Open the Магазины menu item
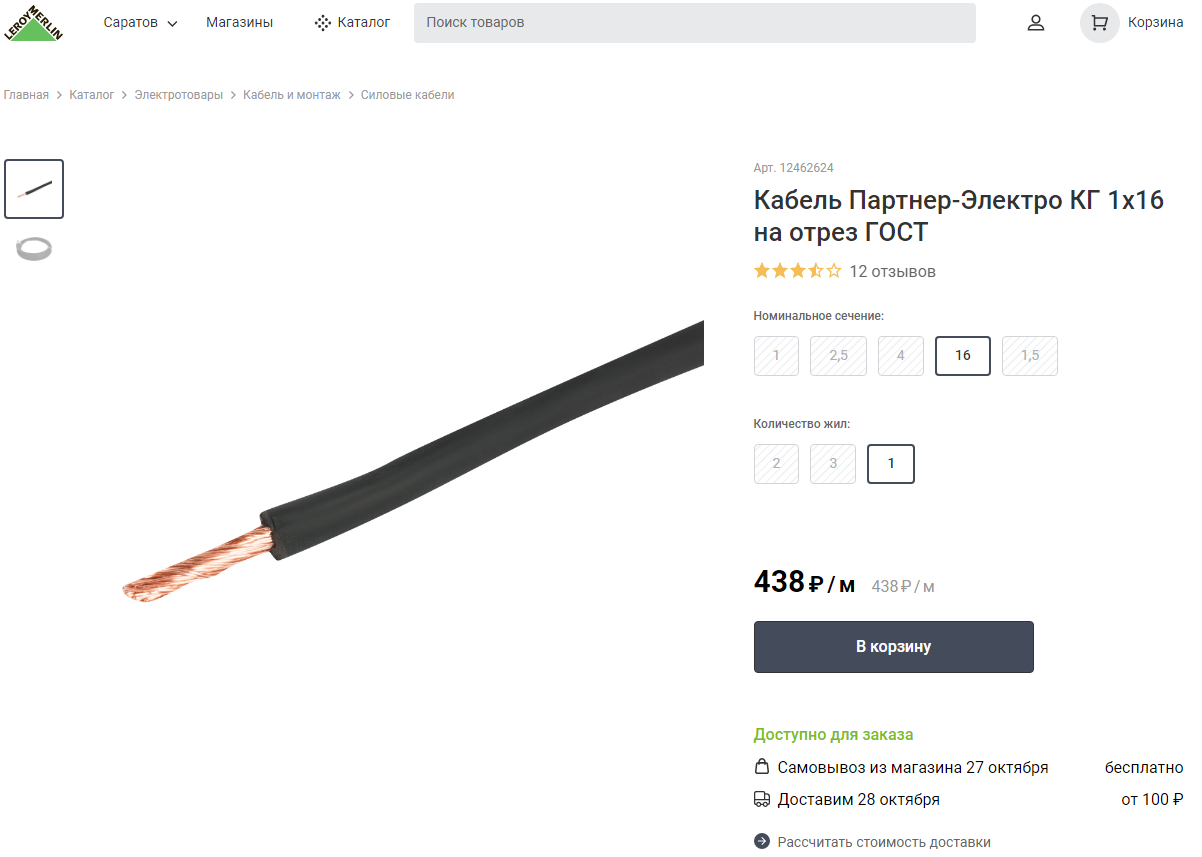The width and height of the screenshot is (1202, 857). (239, 23)
